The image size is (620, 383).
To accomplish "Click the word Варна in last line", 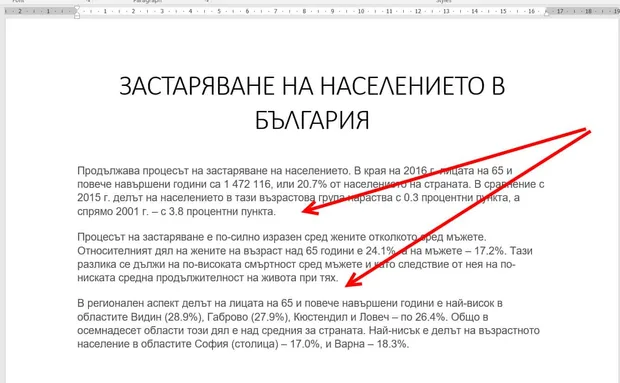I will [350, 344].
